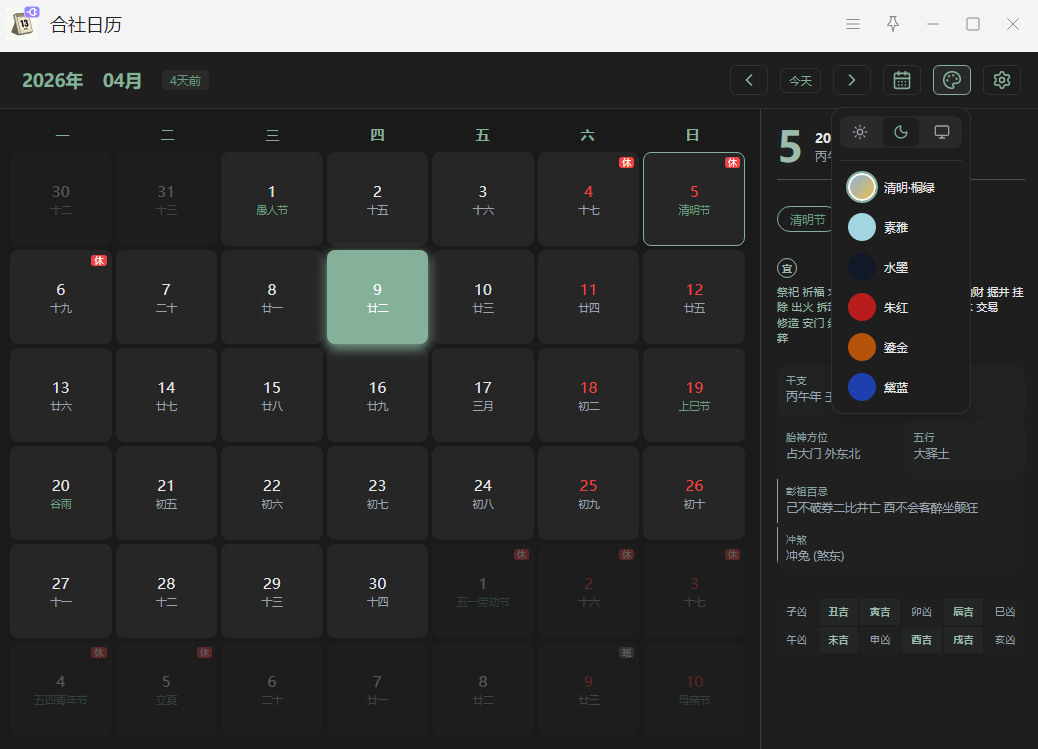Choose the 朱红 red theme
The image size is (1038, 749).
[901, 307]
